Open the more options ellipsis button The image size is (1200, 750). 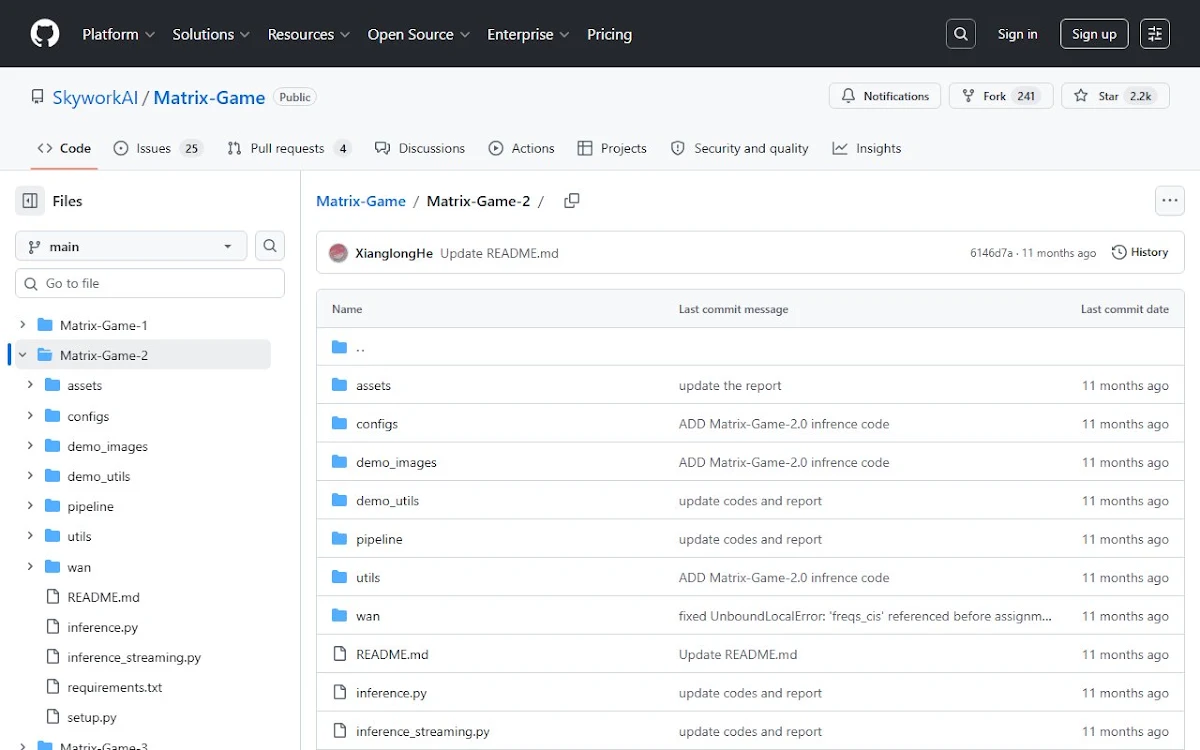click(x=1170, y=201)
